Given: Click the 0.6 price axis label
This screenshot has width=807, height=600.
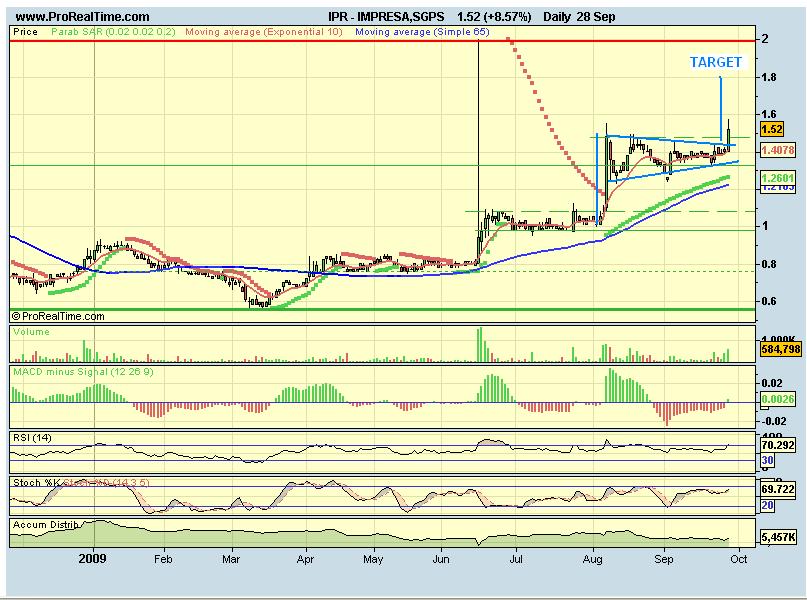Looking at the screenshot, I should (769, 302).
